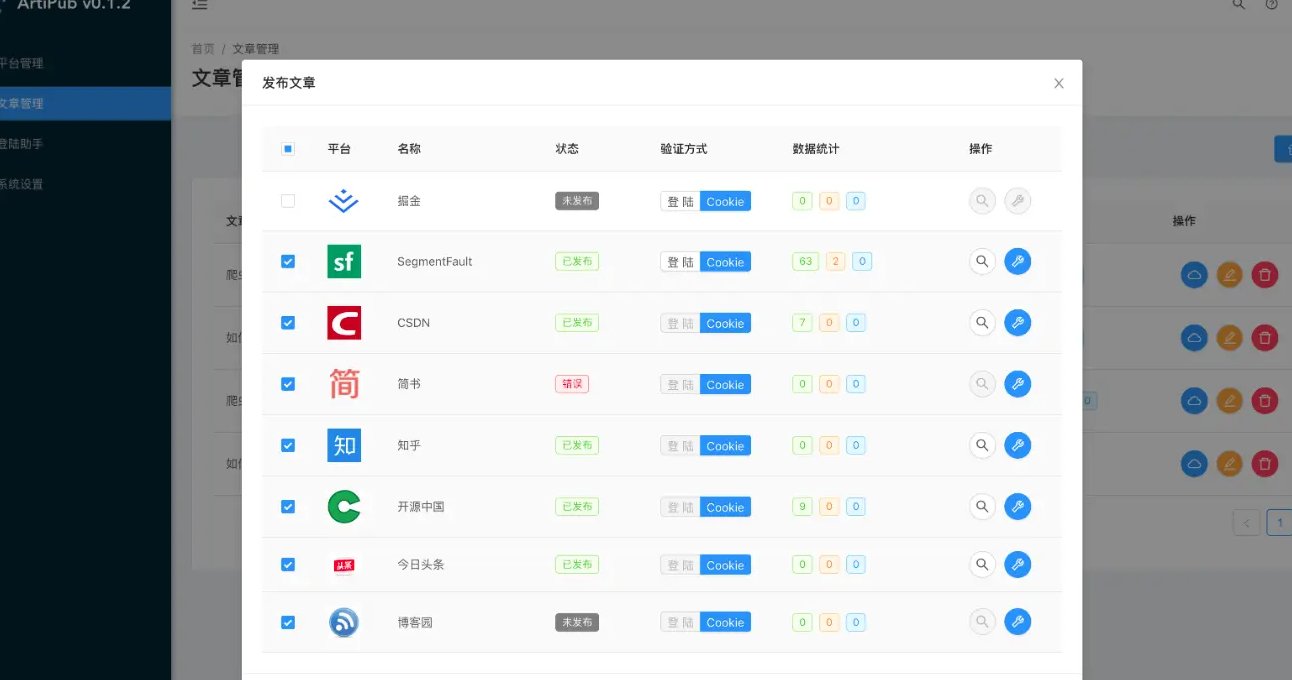Click the search icon in the top header

click(x=1239, y=5)
